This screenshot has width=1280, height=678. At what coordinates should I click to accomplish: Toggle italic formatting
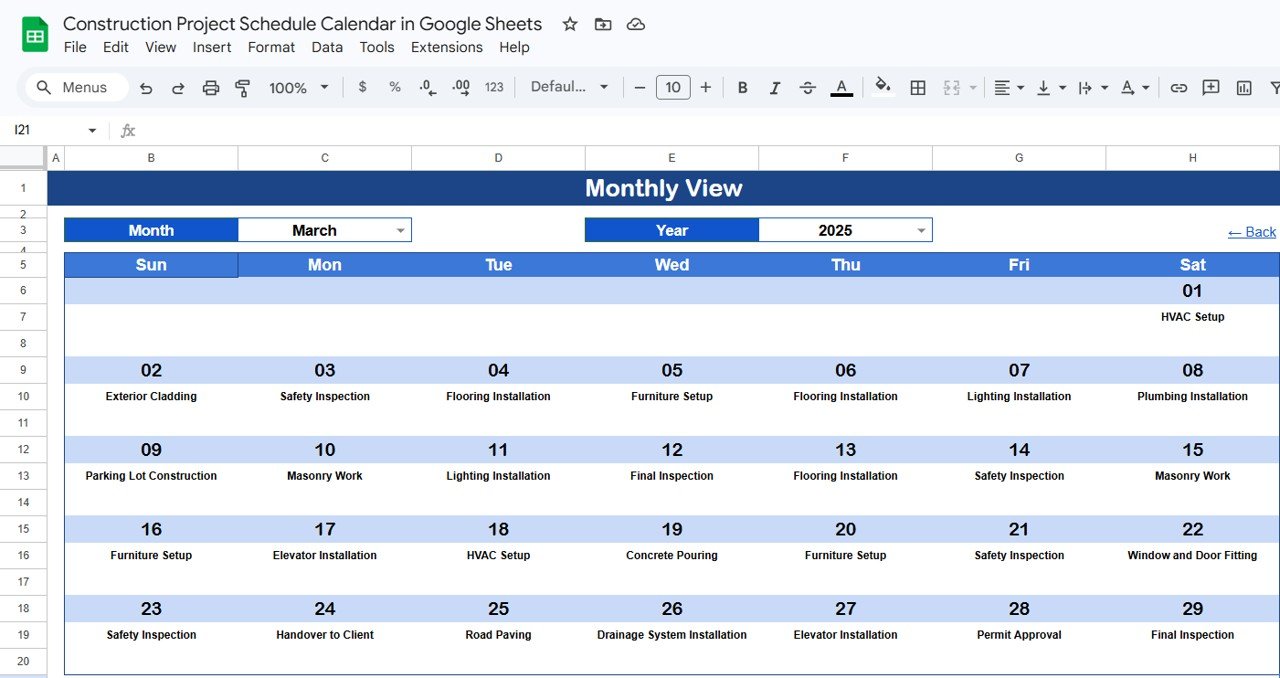click(775, 87)
